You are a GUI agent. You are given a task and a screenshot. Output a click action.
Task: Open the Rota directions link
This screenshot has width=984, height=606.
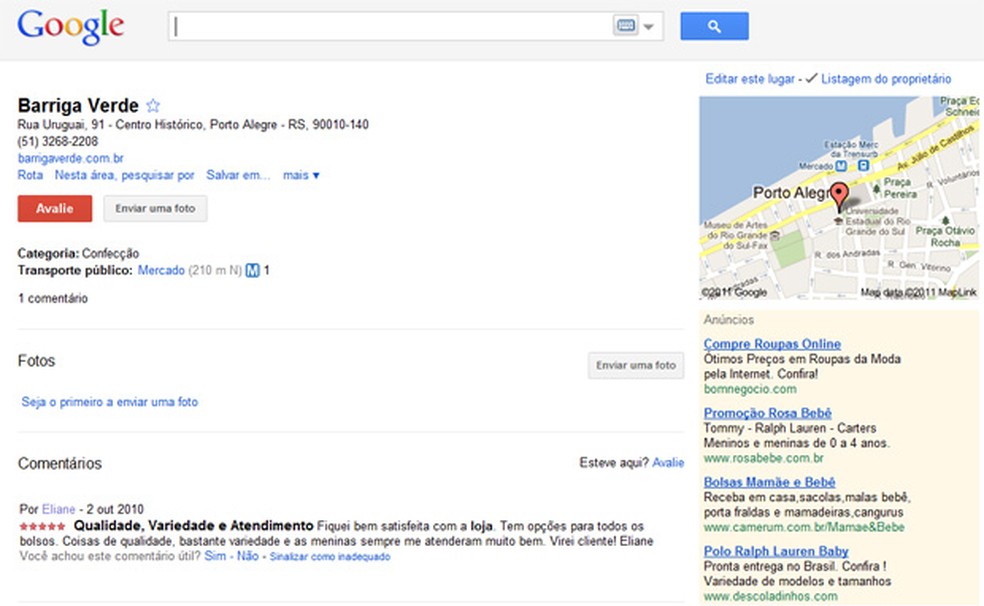(x=30, y=175)
